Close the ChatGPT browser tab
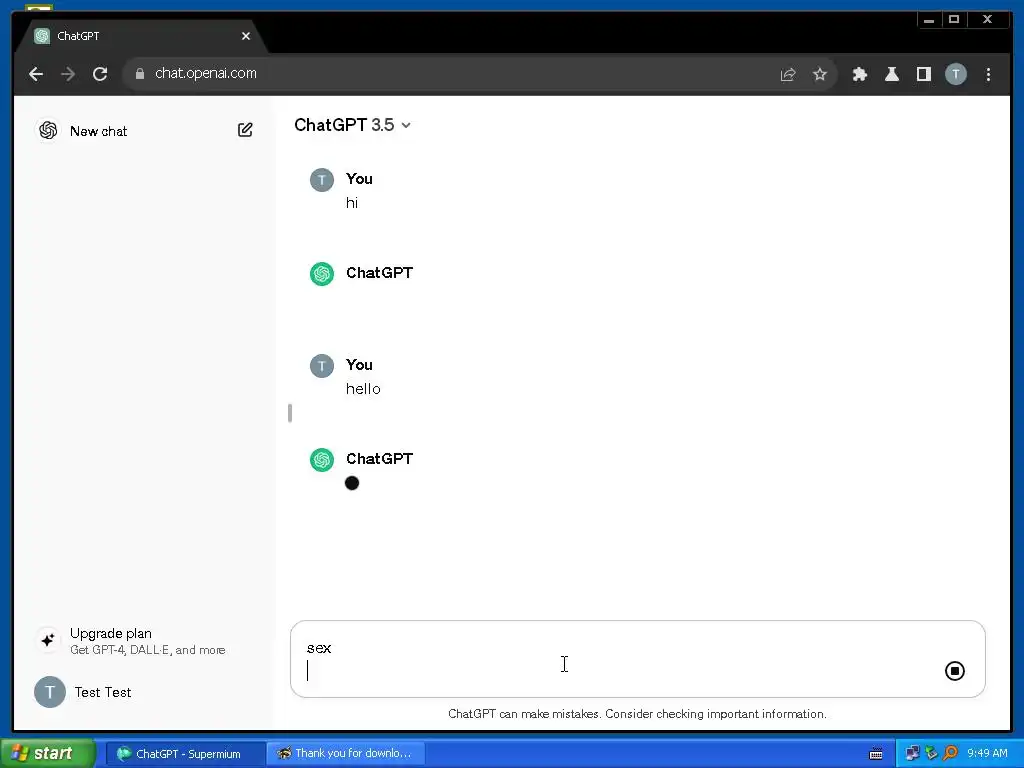Viewport: 1024px width, 768px height. (246, 36)
